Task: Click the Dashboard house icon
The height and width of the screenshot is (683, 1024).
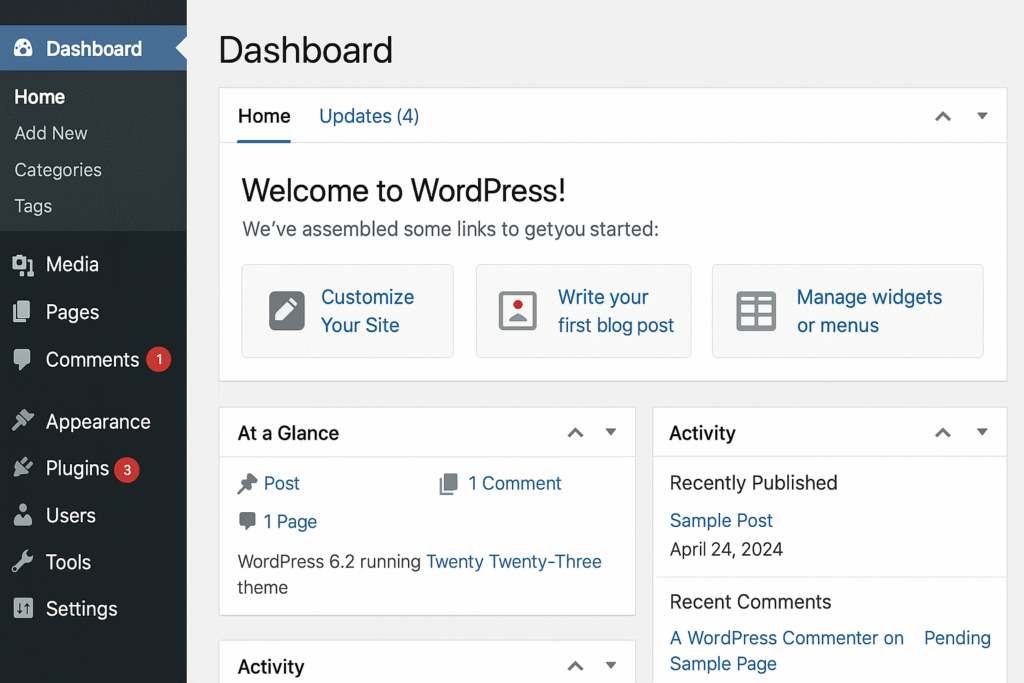Action: [22, 48]
